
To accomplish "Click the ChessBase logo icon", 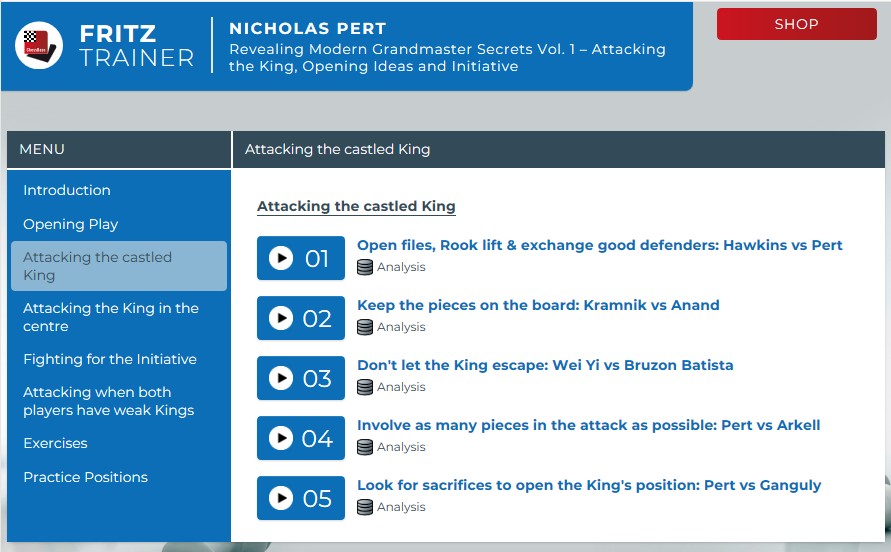I will pyautogui.click(x=39, y=45).
